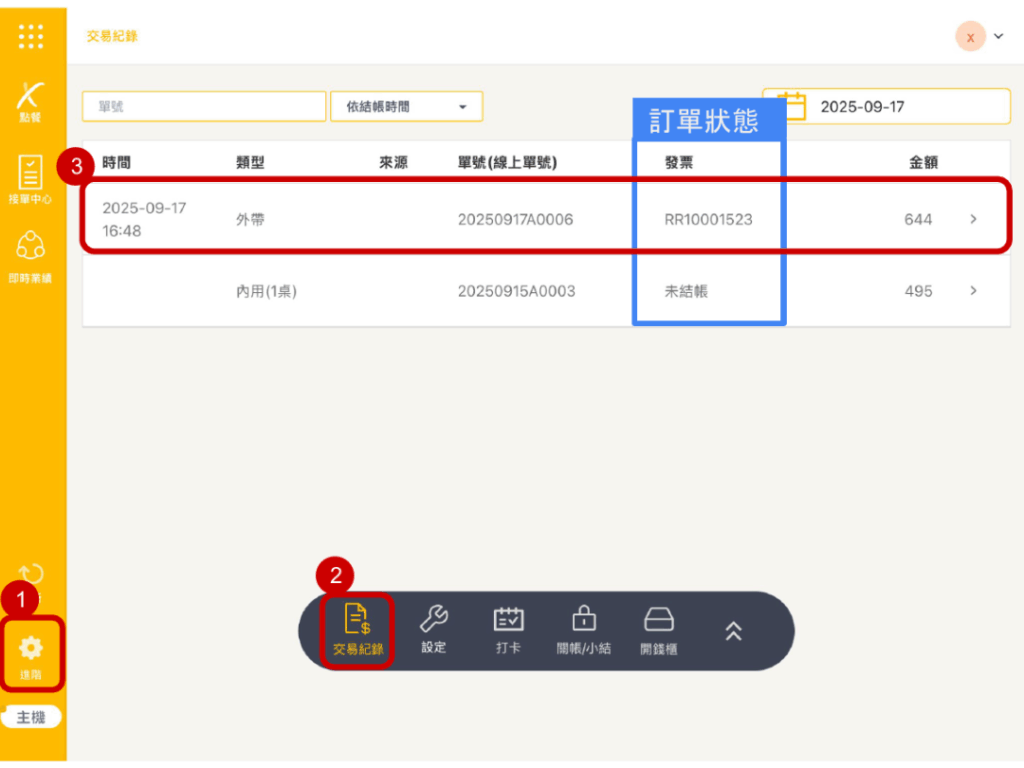Open the app grid menu icon
1024x768 pixels.
[x=31, y=37]
